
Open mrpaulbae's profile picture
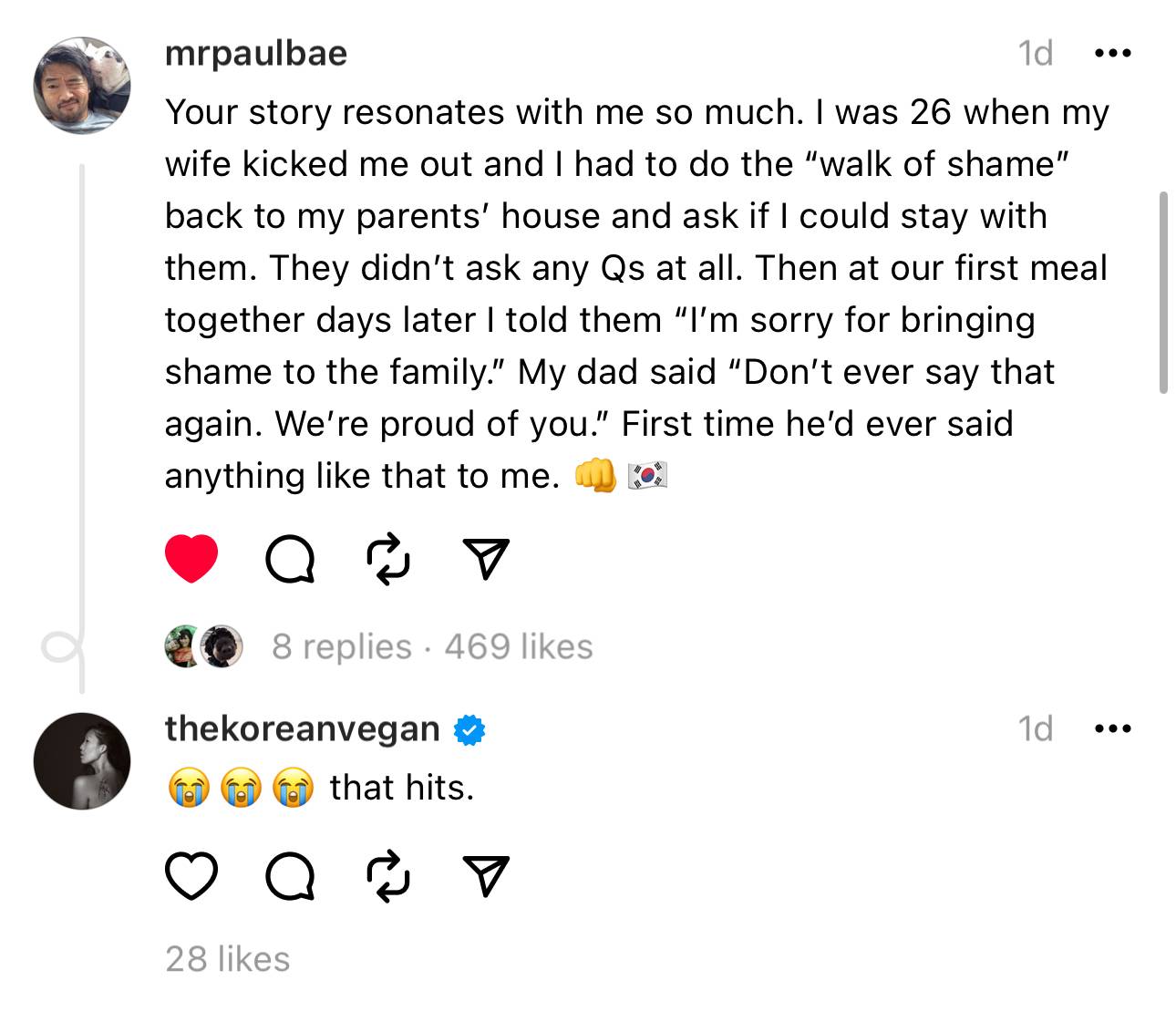click(x=82, y=86)
